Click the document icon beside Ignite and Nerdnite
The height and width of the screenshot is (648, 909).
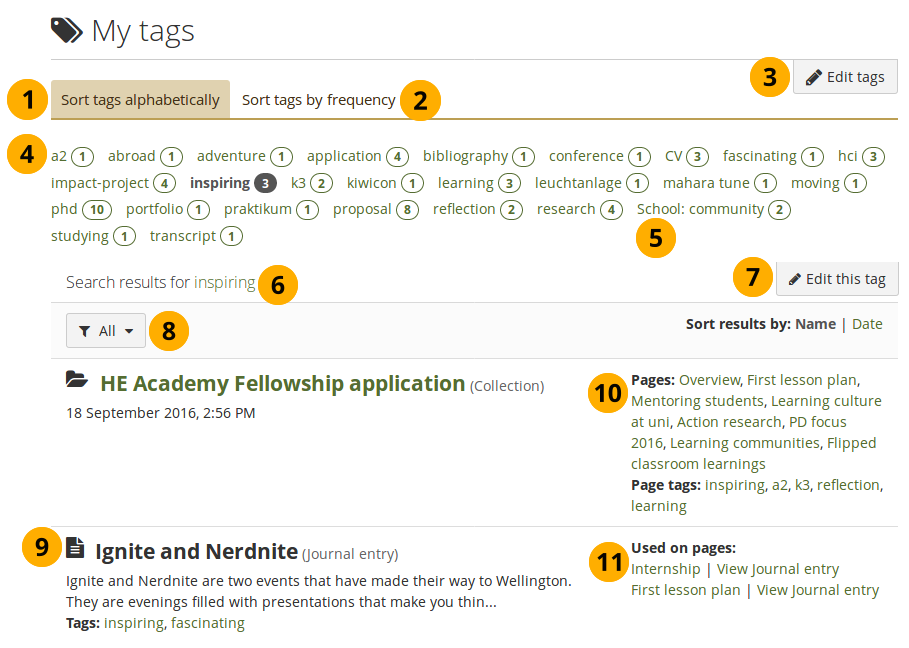click(x=76, y=547)
